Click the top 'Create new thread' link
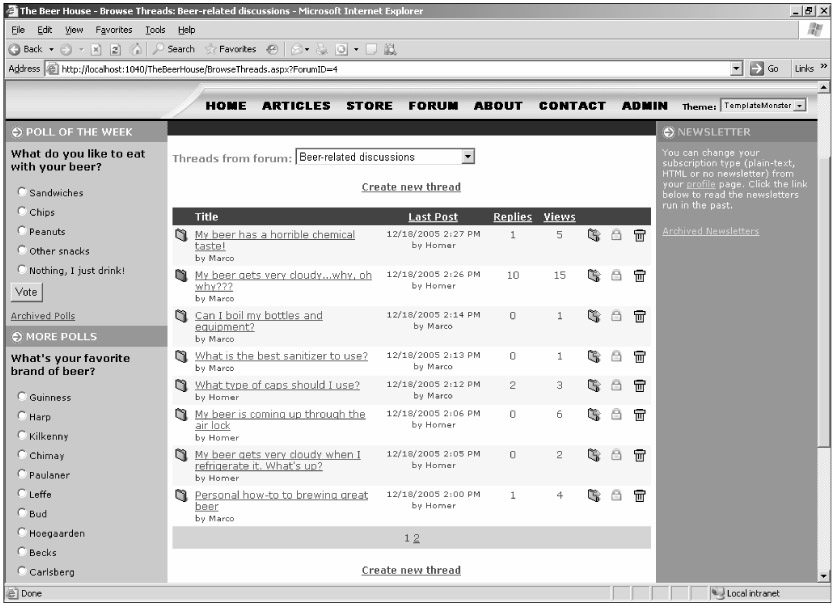The width and height of the screenshot is (835, 606). click(411, 187)
